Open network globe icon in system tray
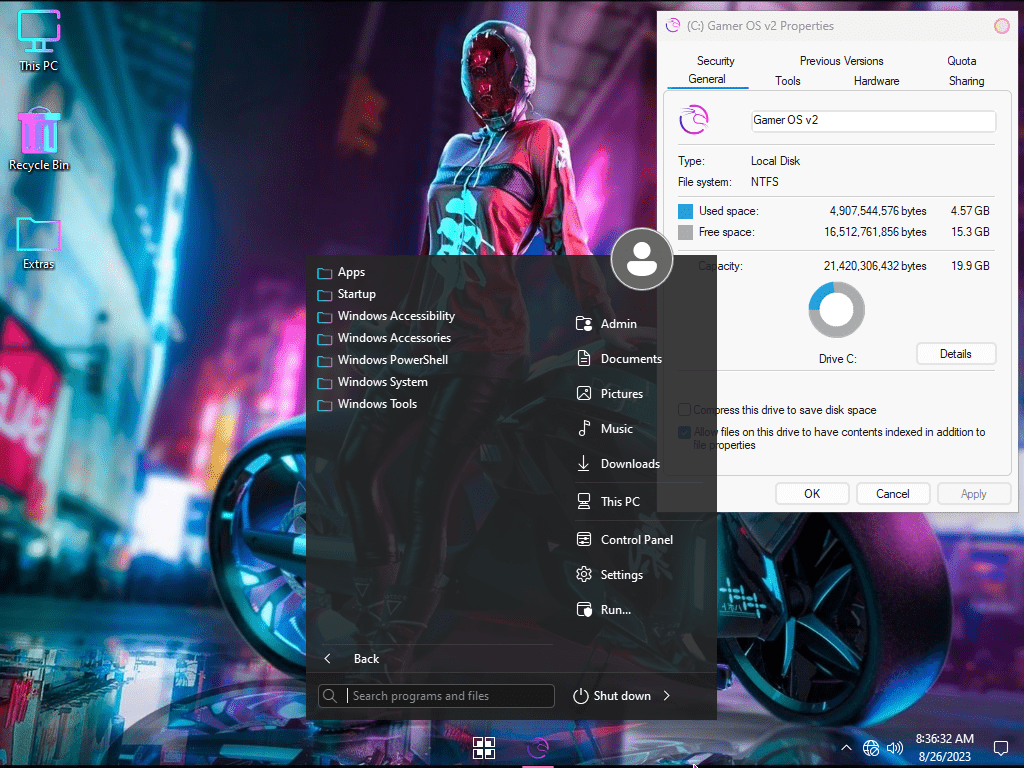The image size is (1024, 768). click(871, 748)
